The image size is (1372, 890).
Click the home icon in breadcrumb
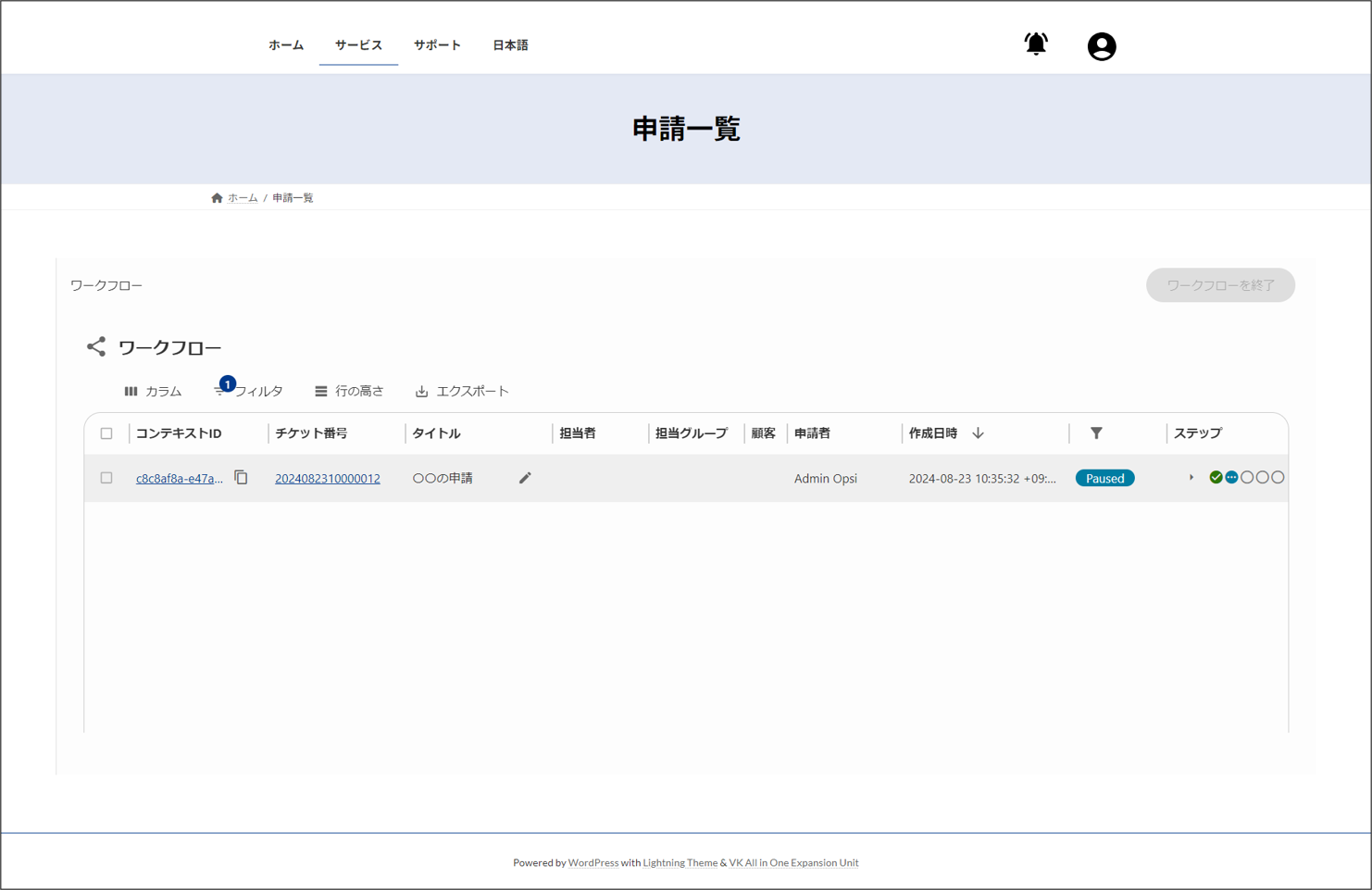pyautogui.click(x=217, y=198)
